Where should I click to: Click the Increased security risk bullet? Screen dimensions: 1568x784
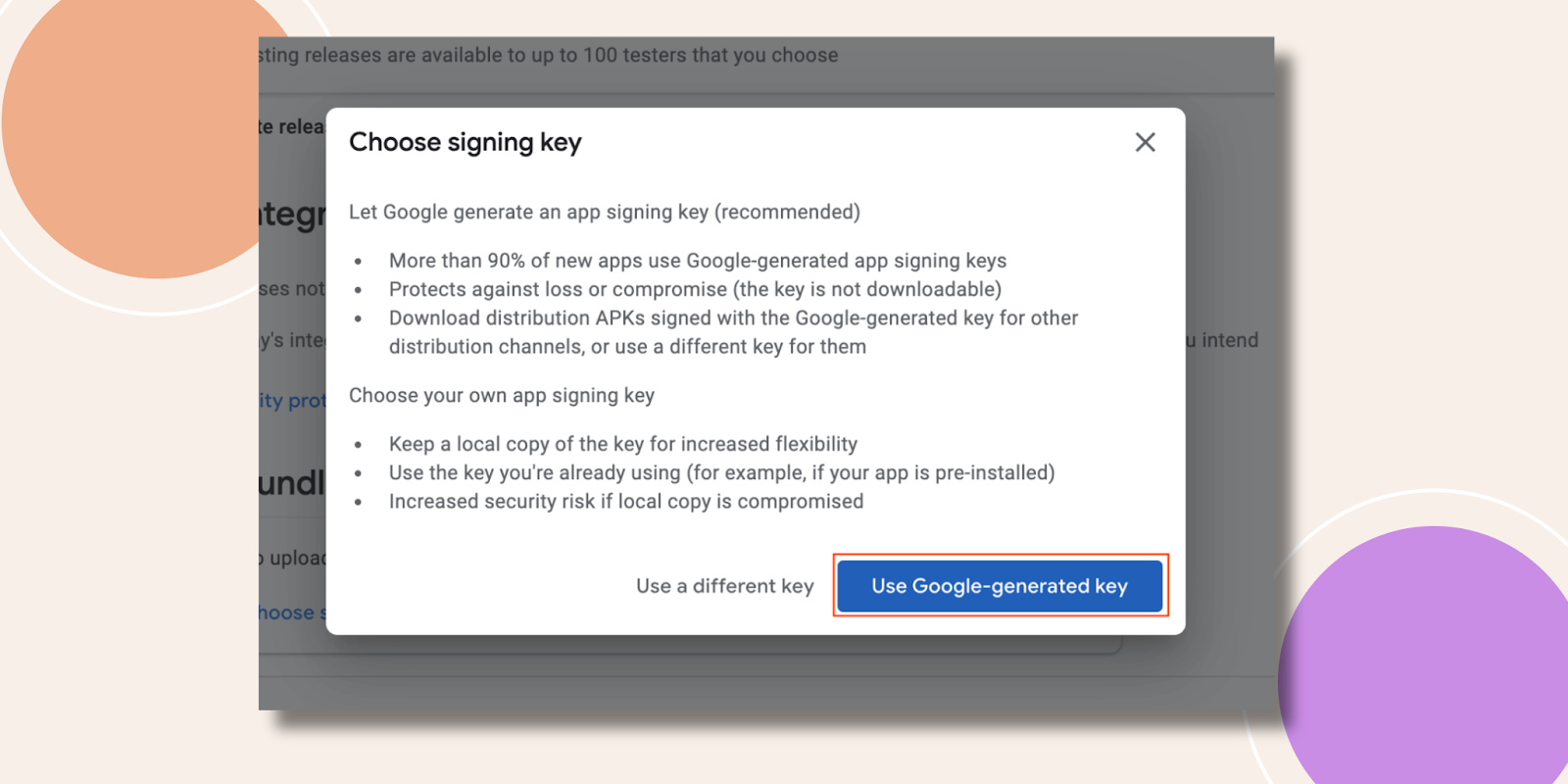click(626, 501)
